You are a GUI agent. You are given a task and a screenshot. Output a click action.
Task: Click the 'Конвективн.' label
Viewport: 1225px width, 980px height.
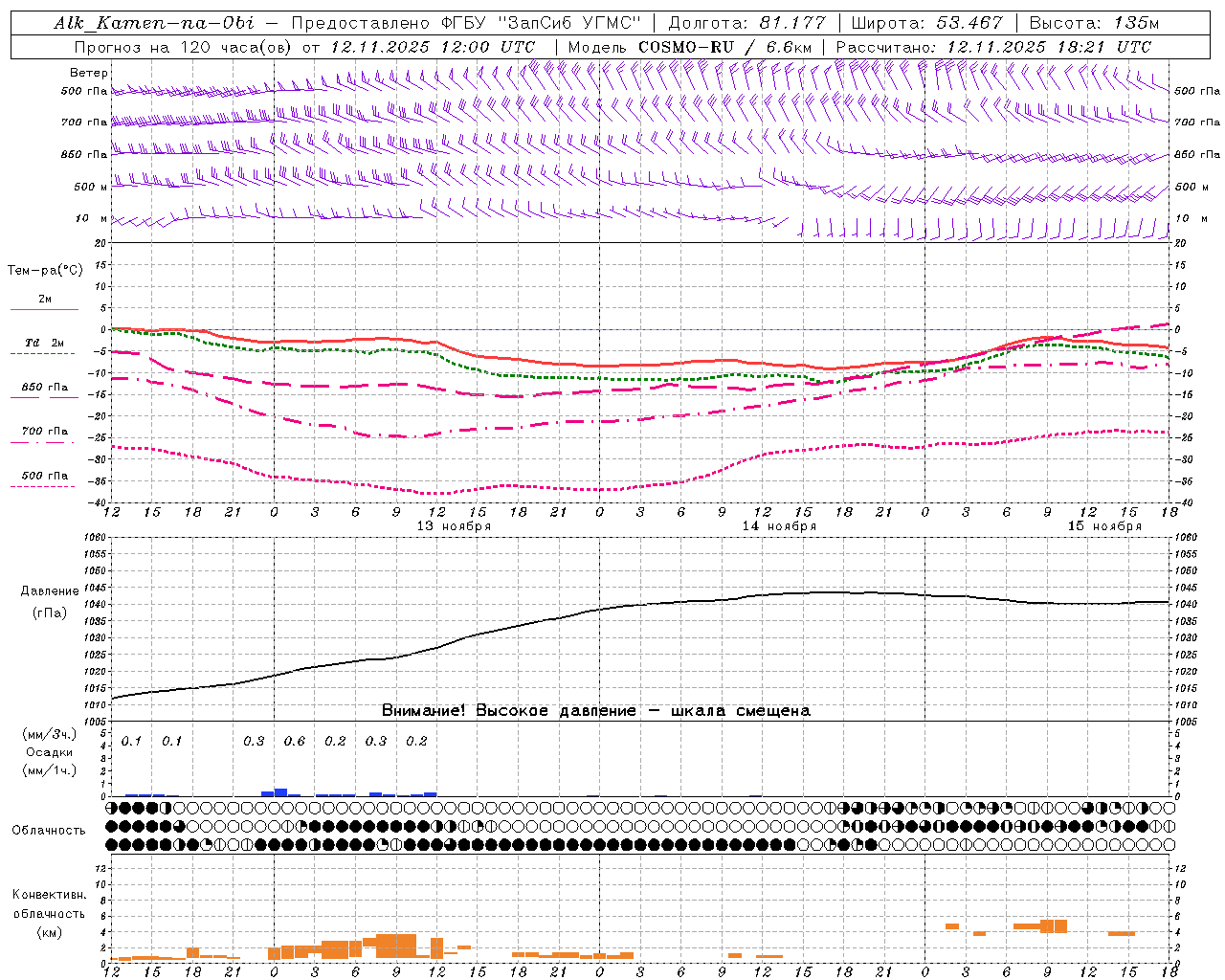(50, 895)
